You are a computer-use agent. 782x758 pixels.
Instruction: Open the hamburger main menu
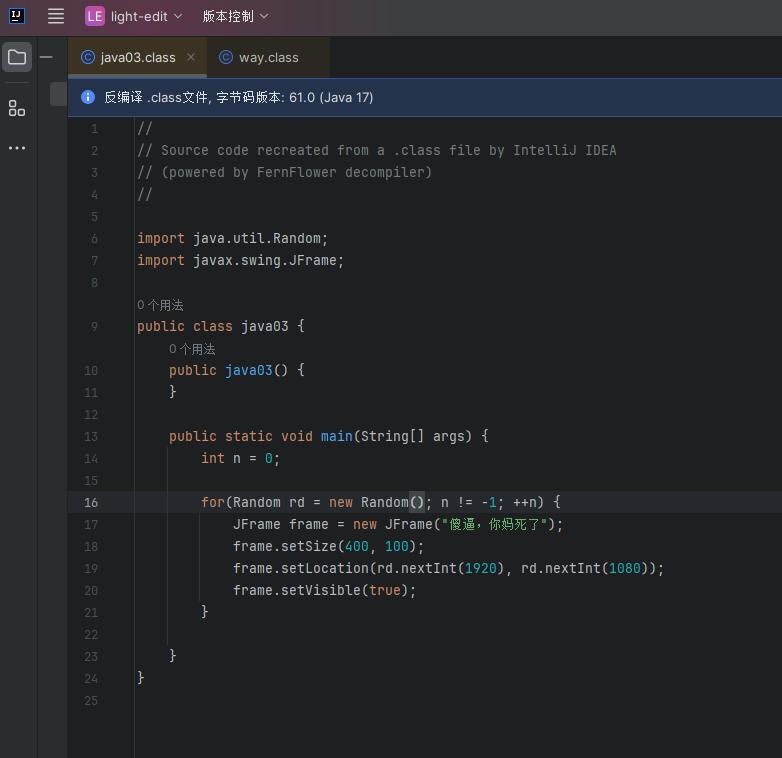coord(56,16)
